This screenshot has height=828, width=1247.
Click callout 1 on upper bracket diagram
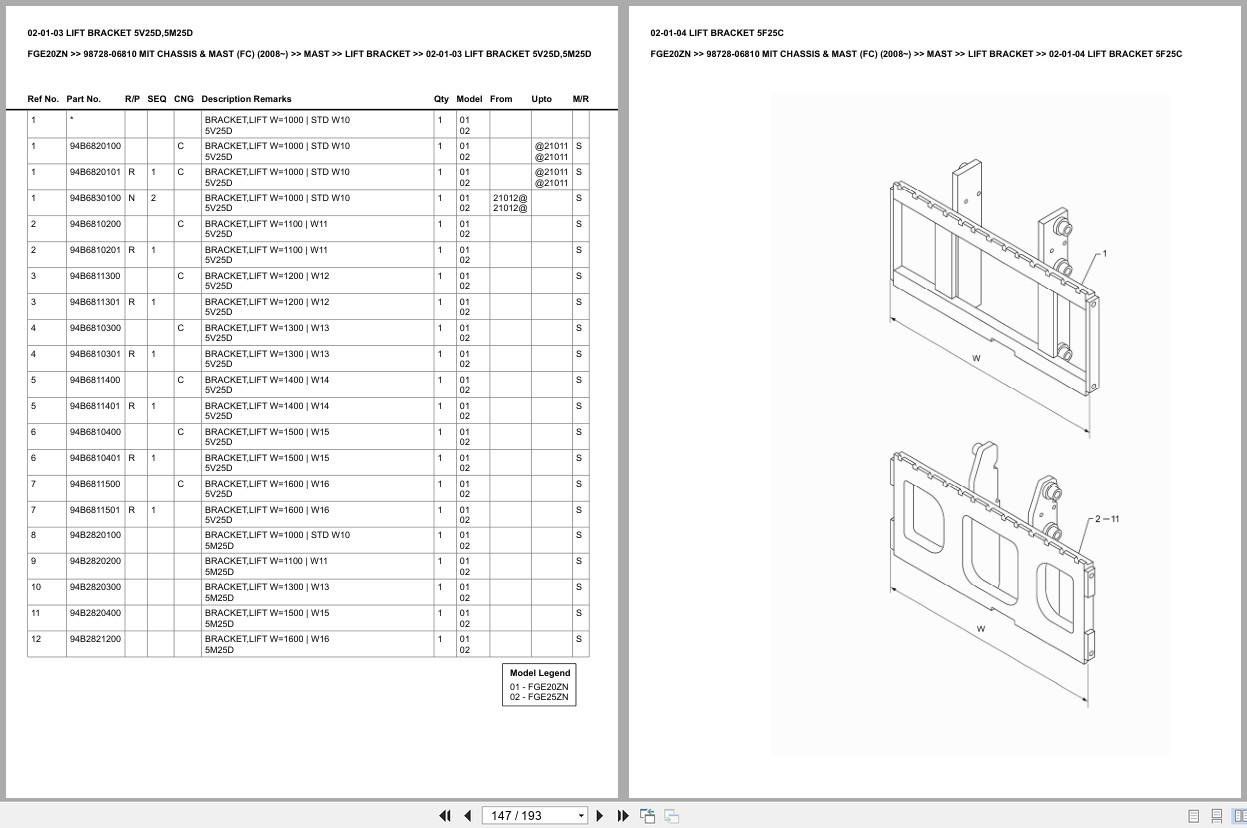(x=1104, y=253)
